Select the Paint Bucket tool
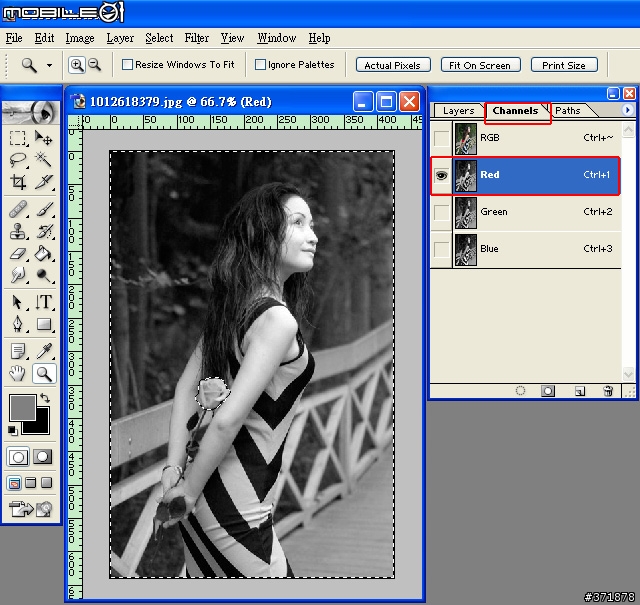Screen dimensions: 640x605 43,254
